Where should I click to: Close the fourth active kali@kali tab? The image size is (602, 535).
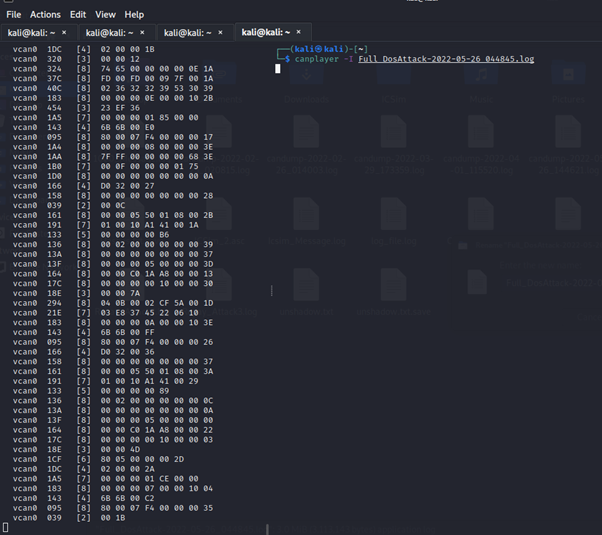click(x=299, y=32)
